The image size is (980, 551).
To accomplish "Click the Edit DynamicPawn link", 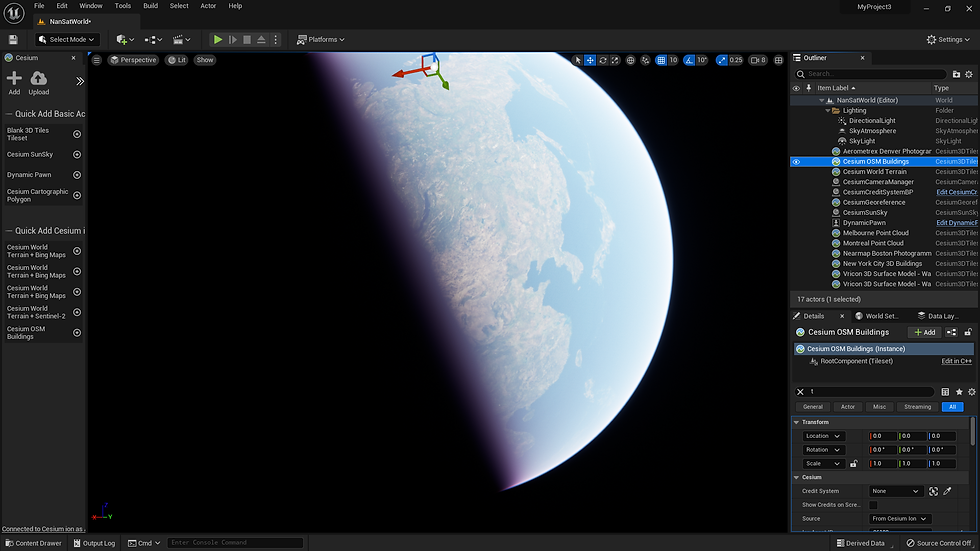I will tap(957, 223).
